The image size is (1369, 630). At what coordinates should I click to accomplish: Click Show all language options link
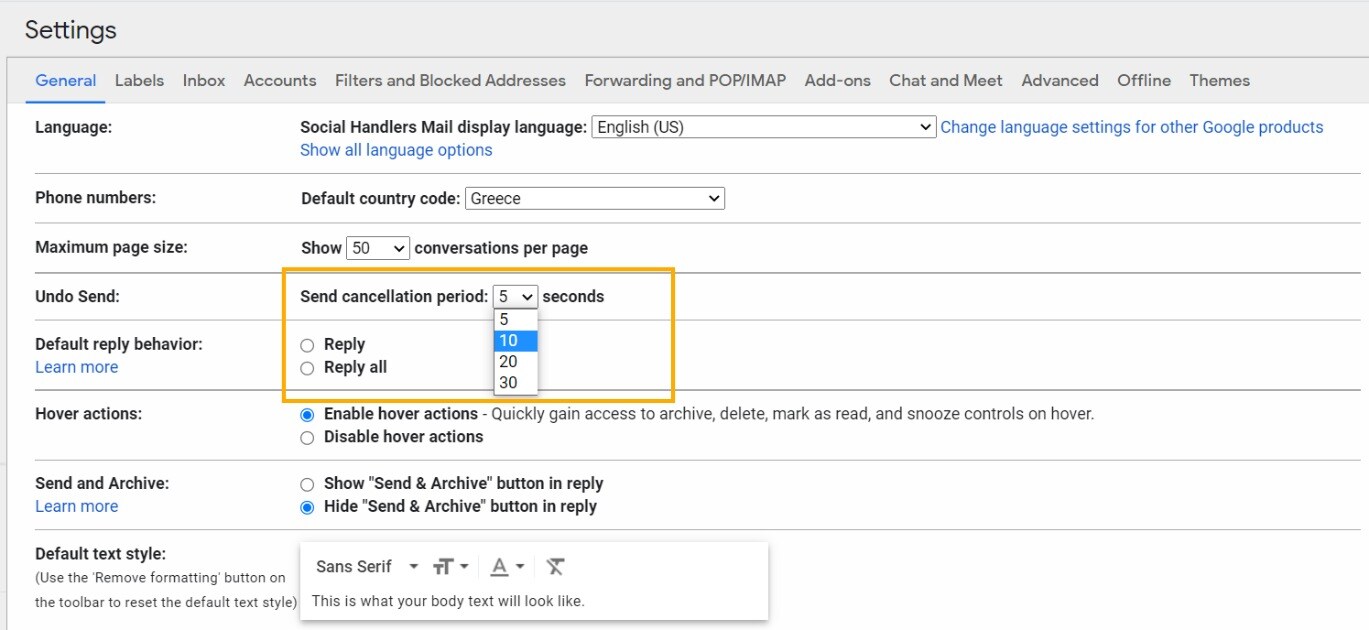pos(395,149)
